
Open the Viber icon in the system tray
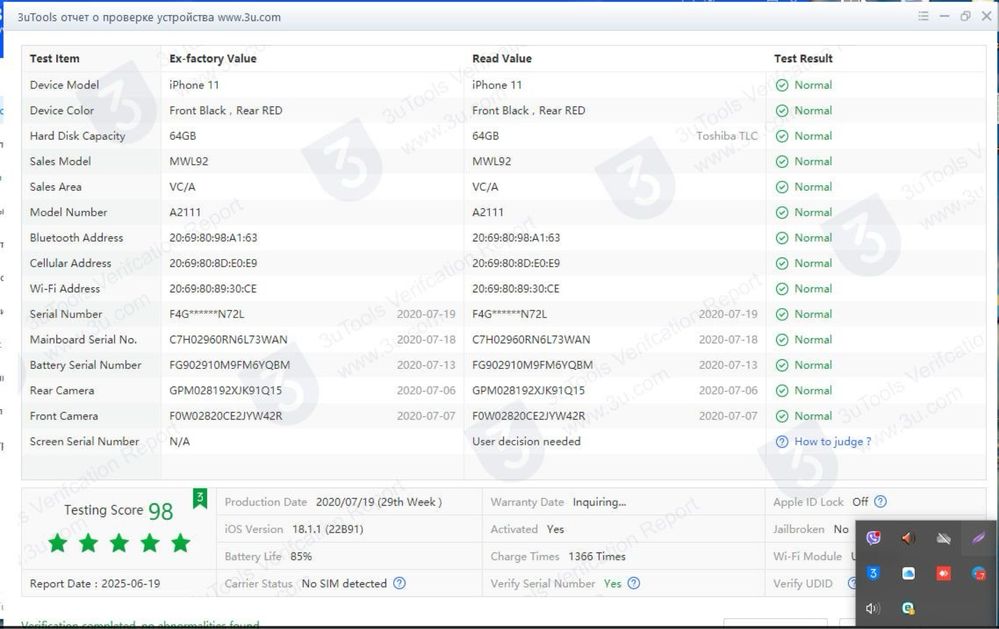[873, 539]
